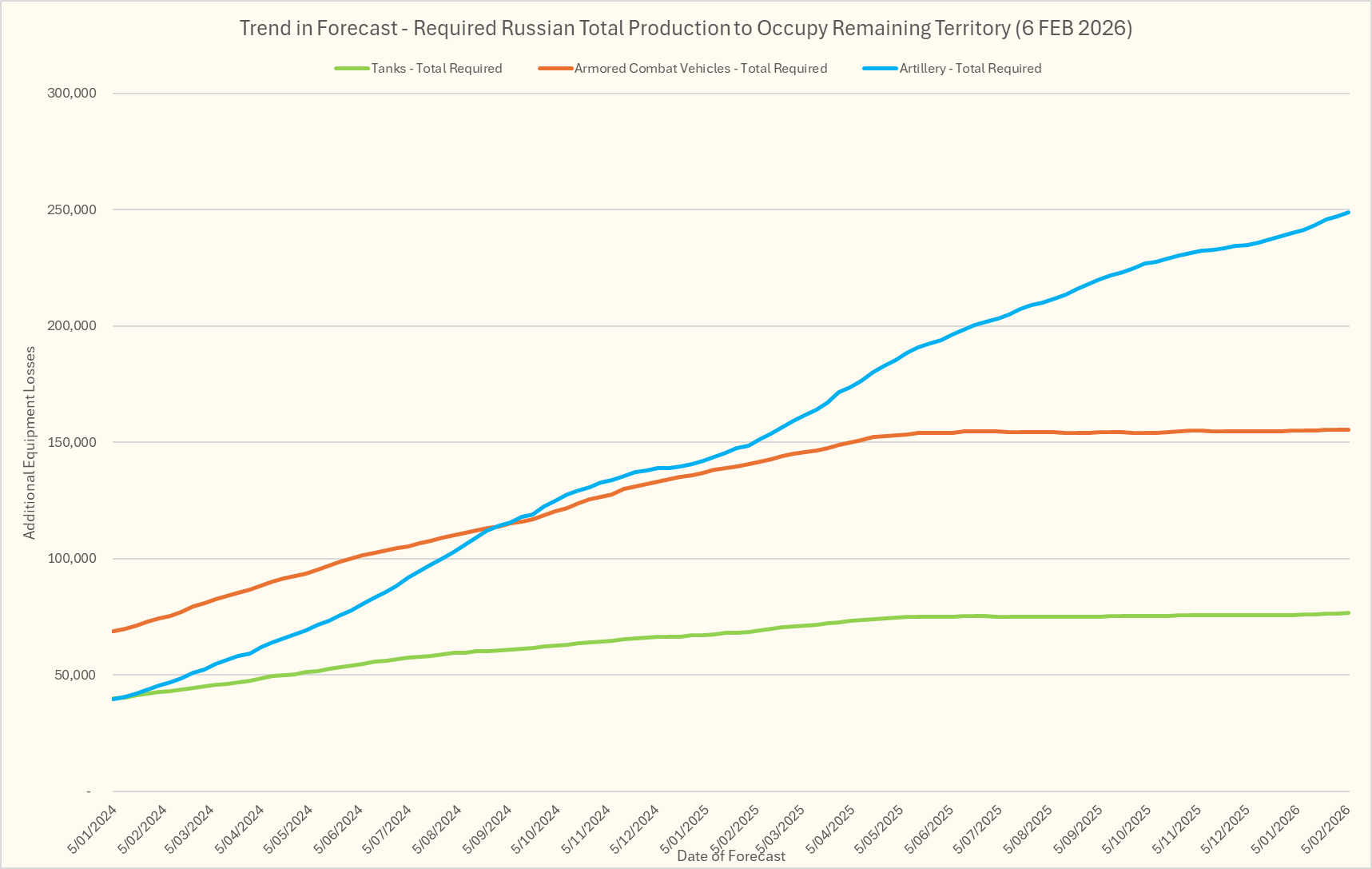Screen dimensions: 1372x869
Task: Click the 150,000 y-axis label
Action: pyautogui.click(x=72, y=443)
